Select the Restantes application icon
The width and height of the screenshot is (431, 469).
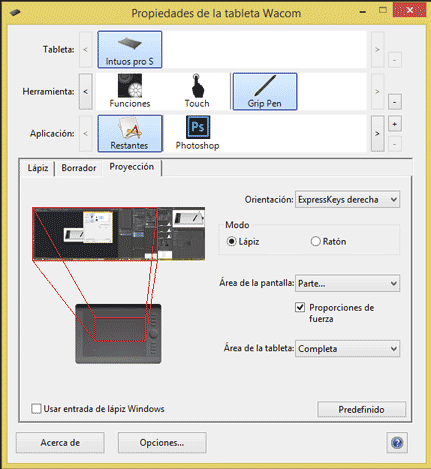coord(130,133)
